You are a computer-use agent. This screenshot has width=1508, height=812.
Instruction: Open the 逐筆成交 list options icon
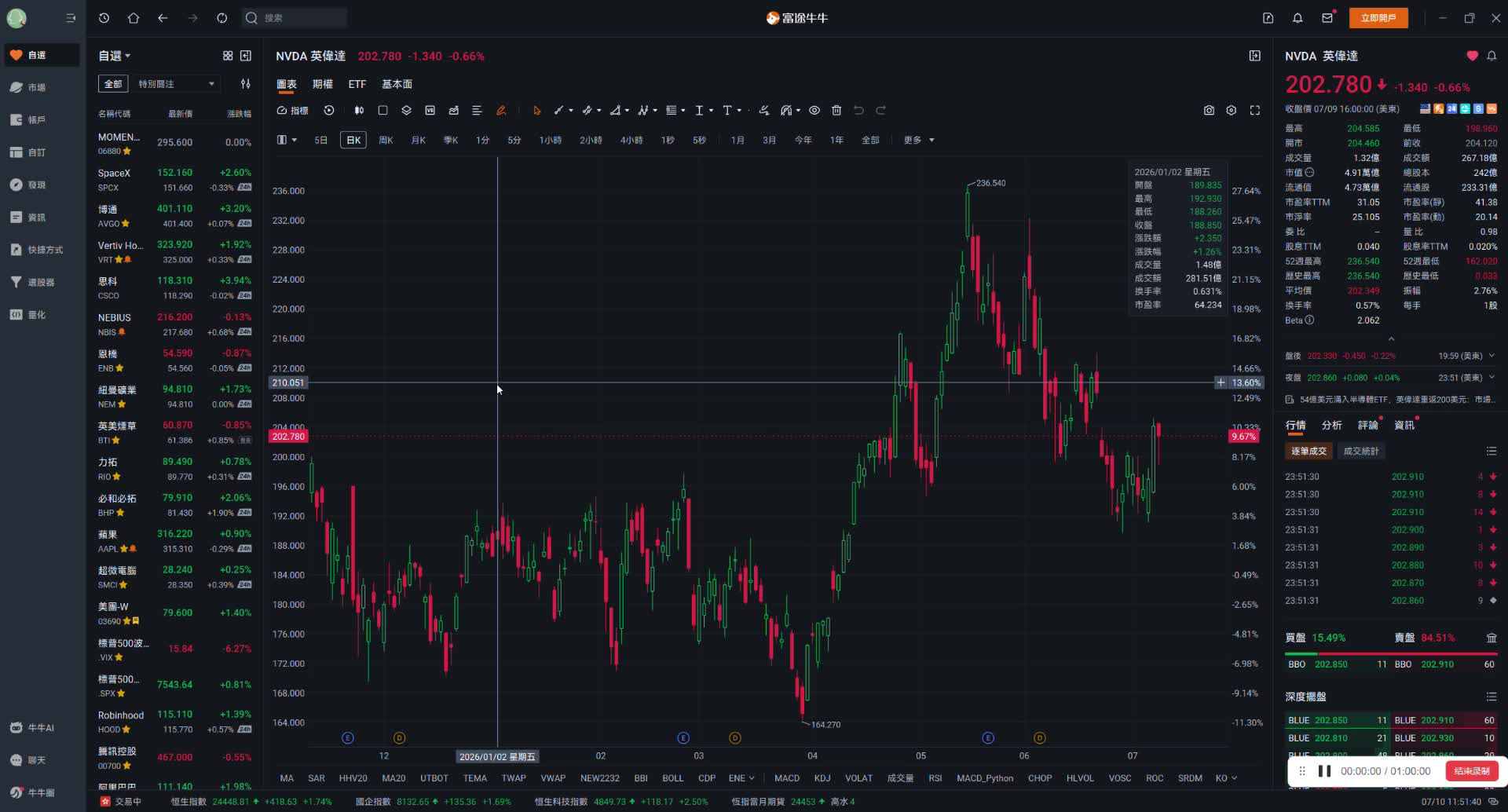[1492, 451]
